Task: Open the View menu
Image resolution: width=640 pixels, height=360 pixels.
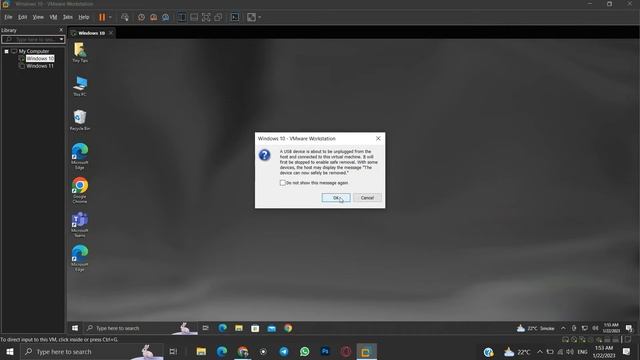Action: click(38, 17)
